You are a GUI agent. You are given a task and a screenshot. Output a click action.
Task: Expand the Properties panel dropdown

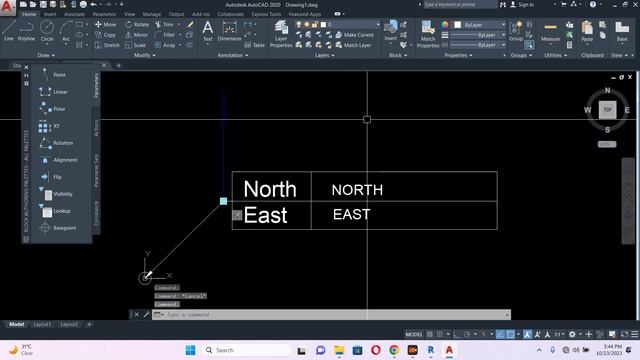pos(458,55)
